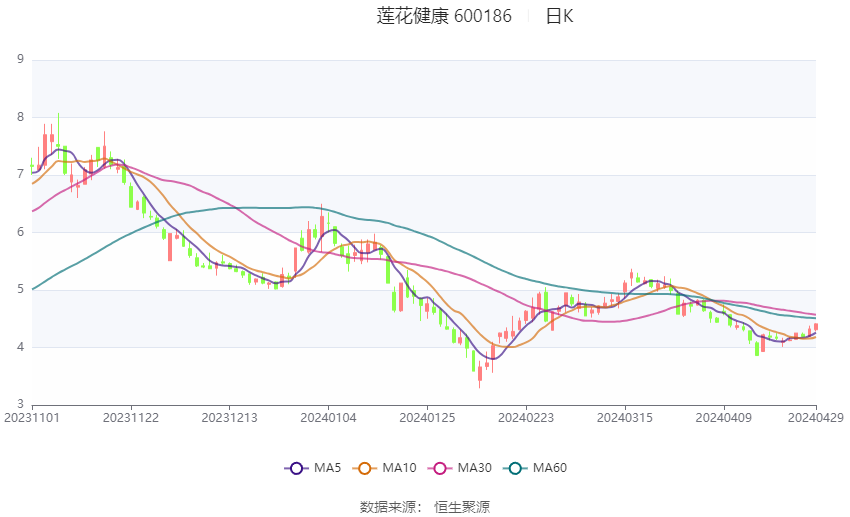Click the 20240223 date axis label
Image resolution: width=850 pixels, height=517 pixels.
pos(526,418)
